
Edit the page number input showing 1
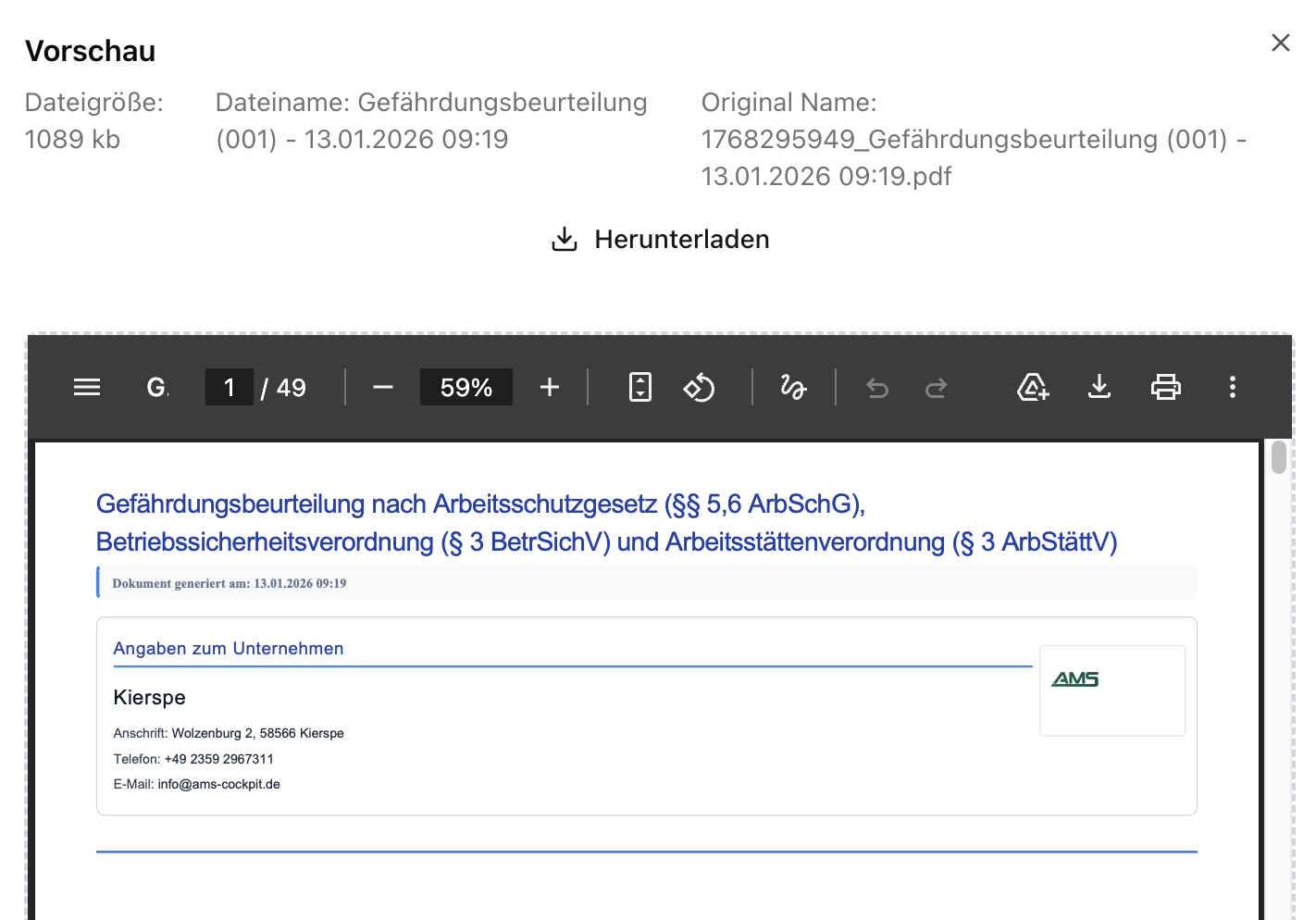tap(229, 387)
